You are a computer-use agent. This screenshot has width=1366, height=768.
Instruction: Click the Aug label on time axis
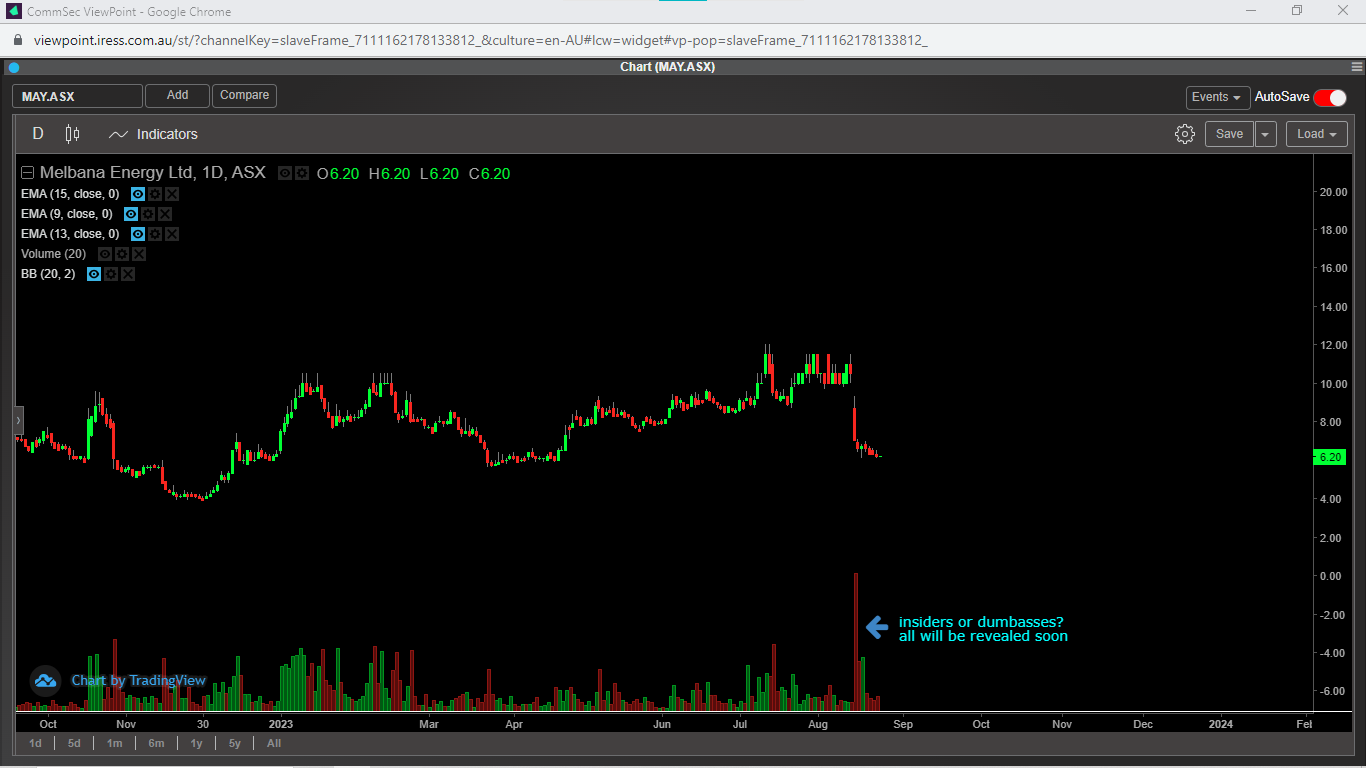pyautogui.click(x=818, y=724)
